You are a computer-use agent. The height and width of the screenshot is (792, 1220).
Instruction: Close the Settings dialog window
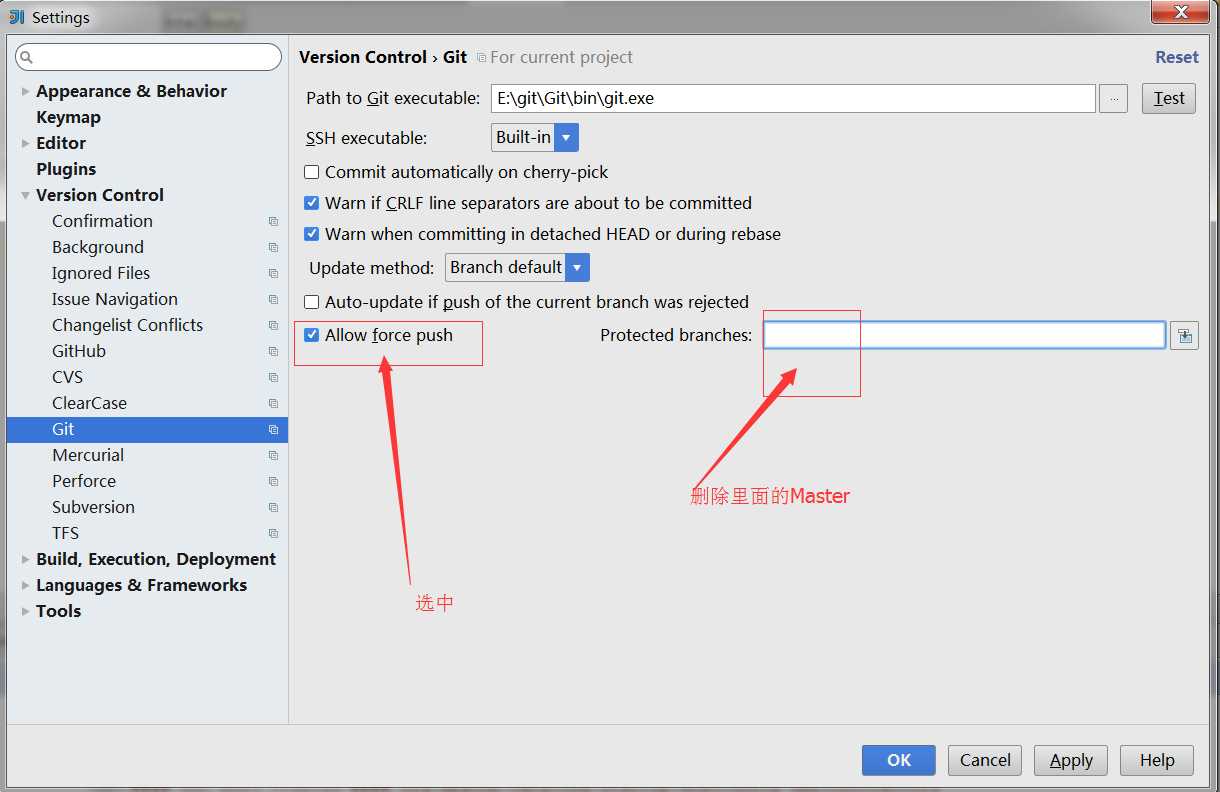[x=1180, y=12]
